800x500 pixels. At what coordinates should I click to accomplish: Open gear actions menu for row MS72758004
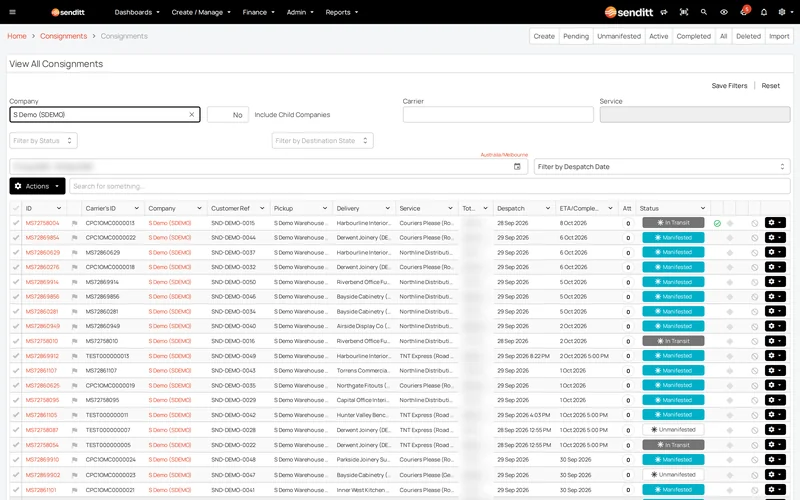tap(775, 222)
